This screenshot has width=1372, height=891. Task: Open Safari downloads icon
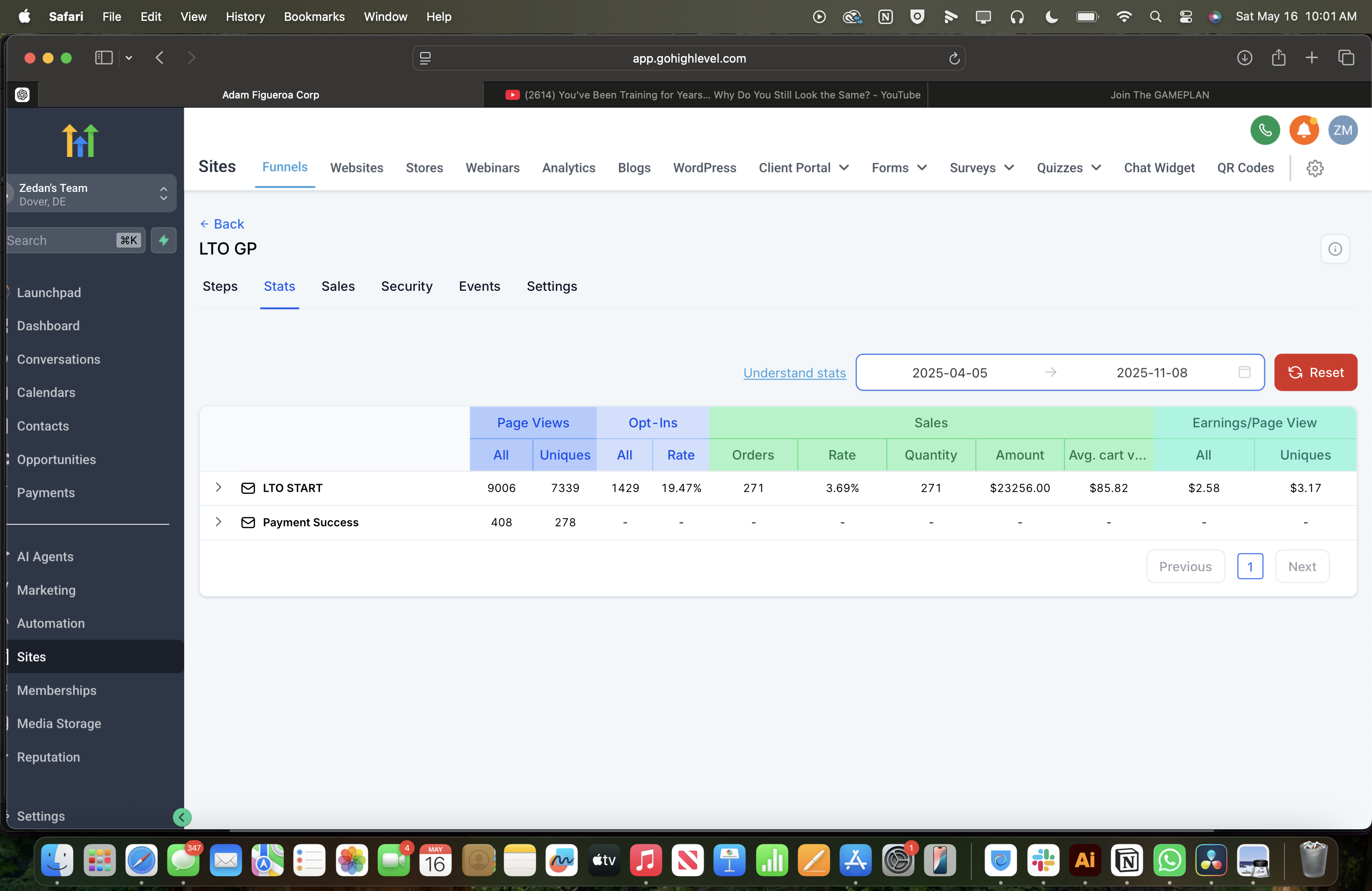point(1245,58)
